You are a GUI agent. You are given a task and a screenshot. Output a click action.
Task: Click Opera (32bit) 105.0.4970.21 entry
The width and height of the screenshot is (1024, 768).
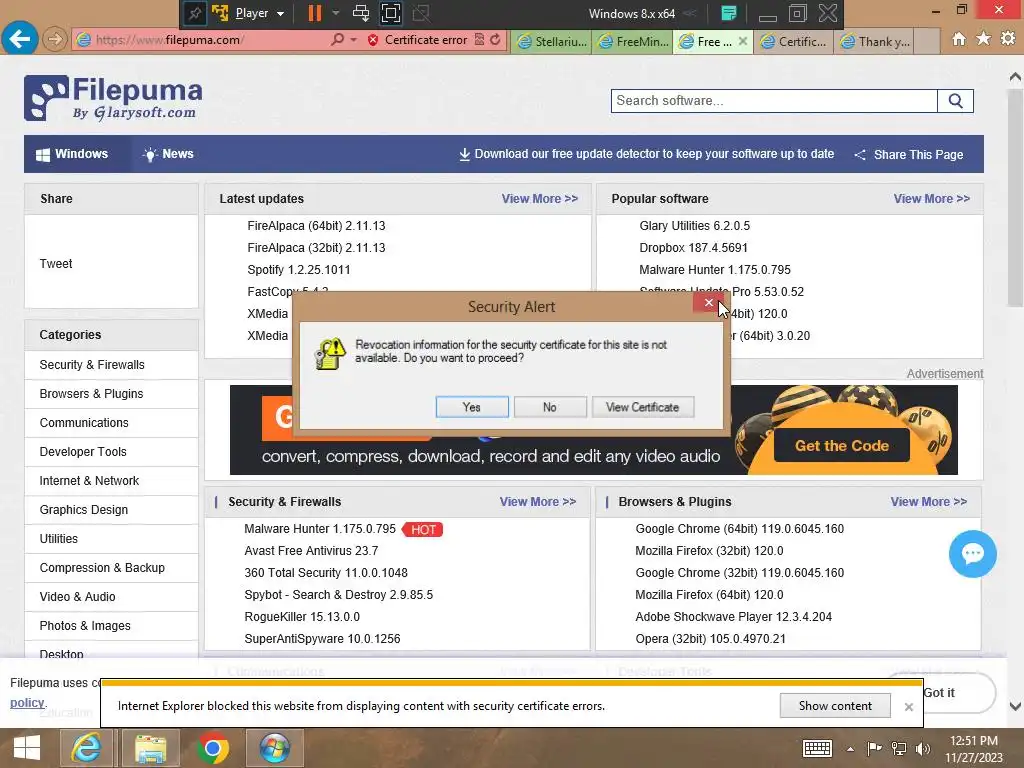[710, 639]
